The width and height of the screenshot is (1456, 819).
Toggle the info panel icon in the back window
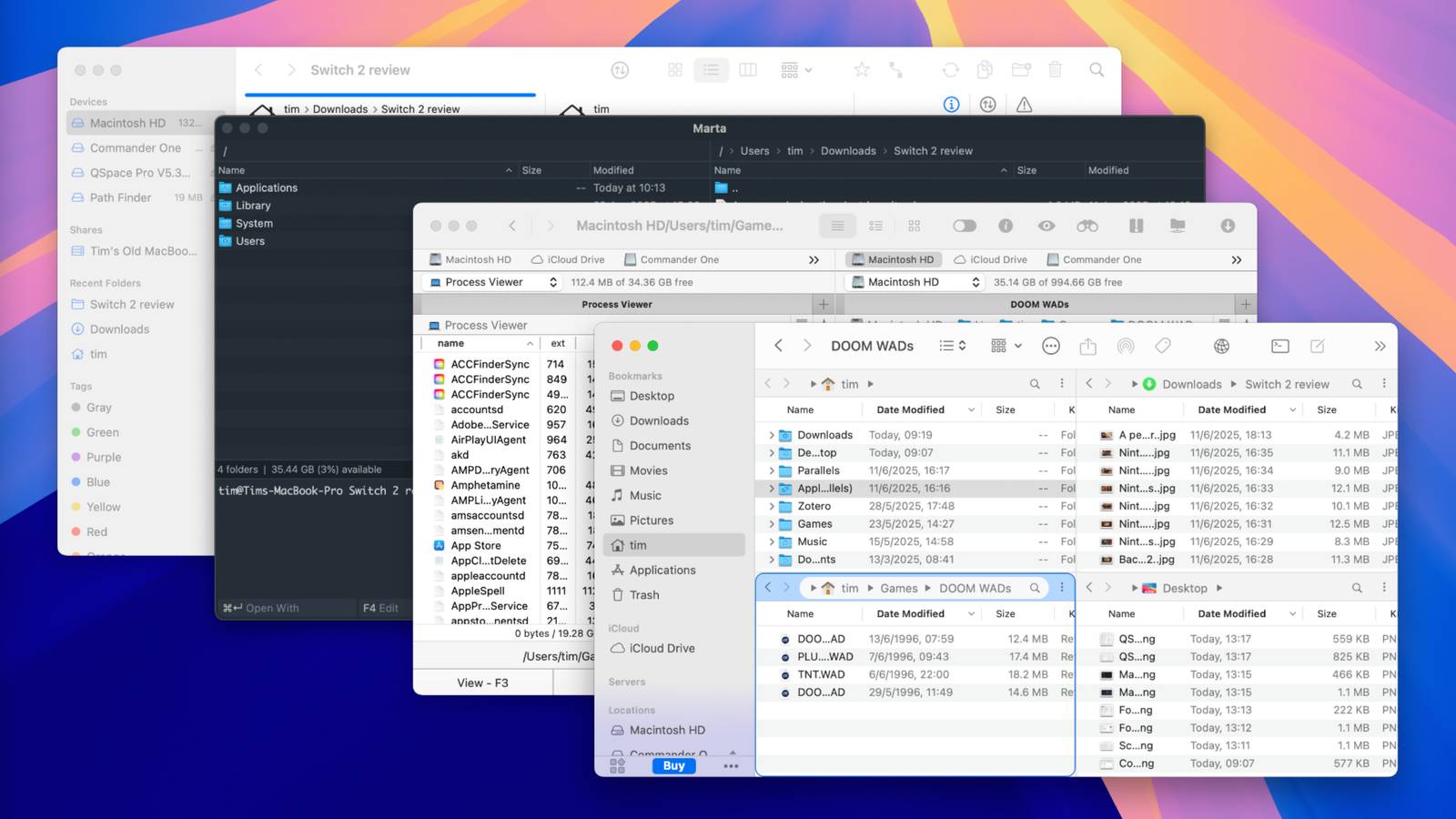tap(951, 105)
